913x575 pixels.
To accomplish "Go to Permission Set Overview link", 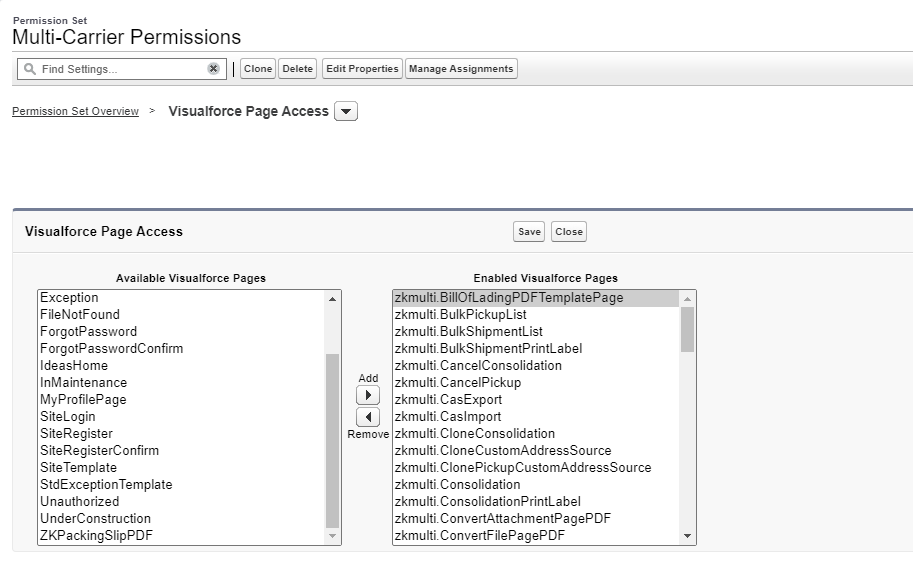I will tap(75, 111).
